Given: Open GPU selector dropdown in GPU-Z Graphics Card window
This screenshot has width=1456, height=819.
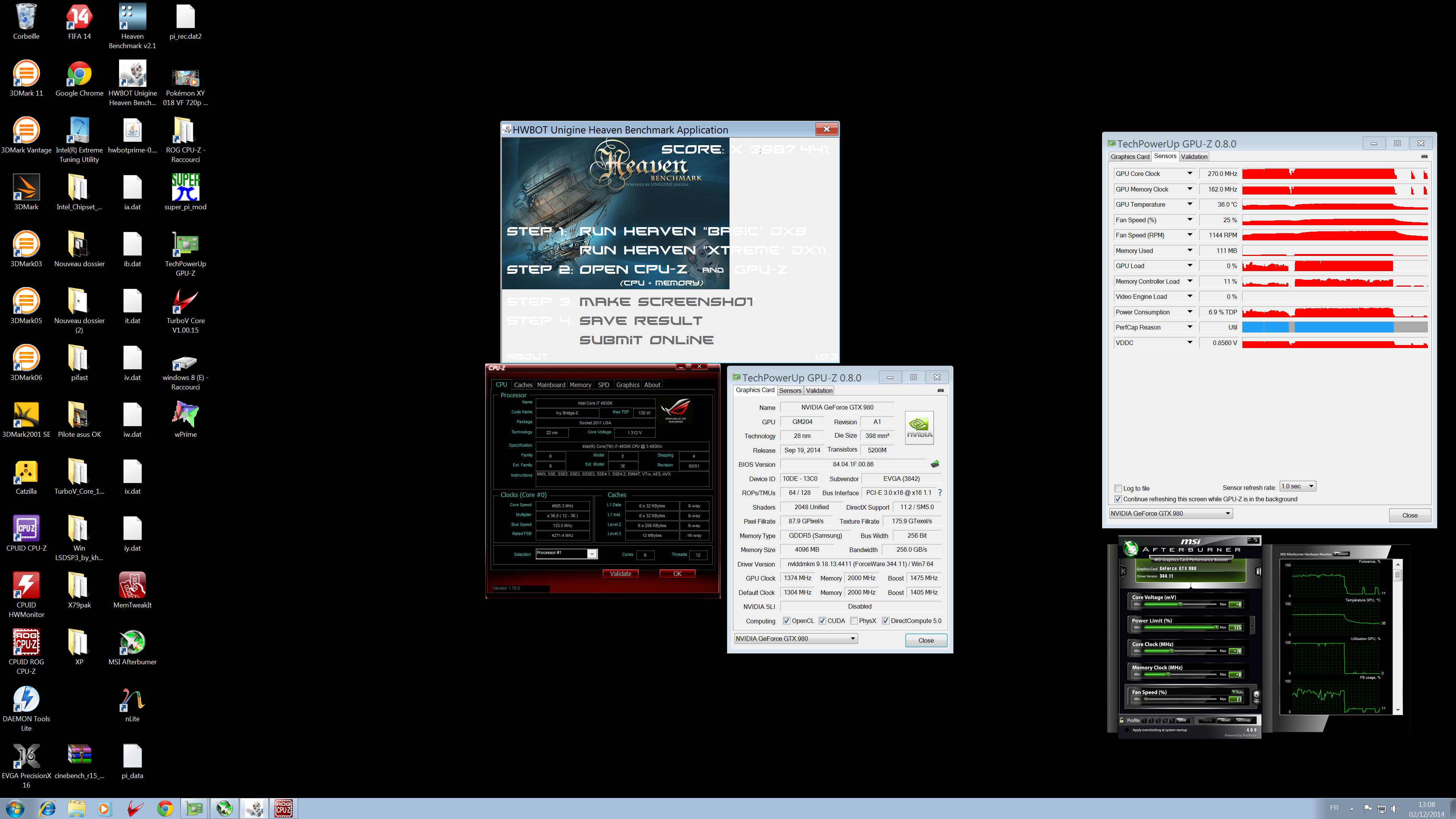Looking at the screenshot, I should pos(796,639).
